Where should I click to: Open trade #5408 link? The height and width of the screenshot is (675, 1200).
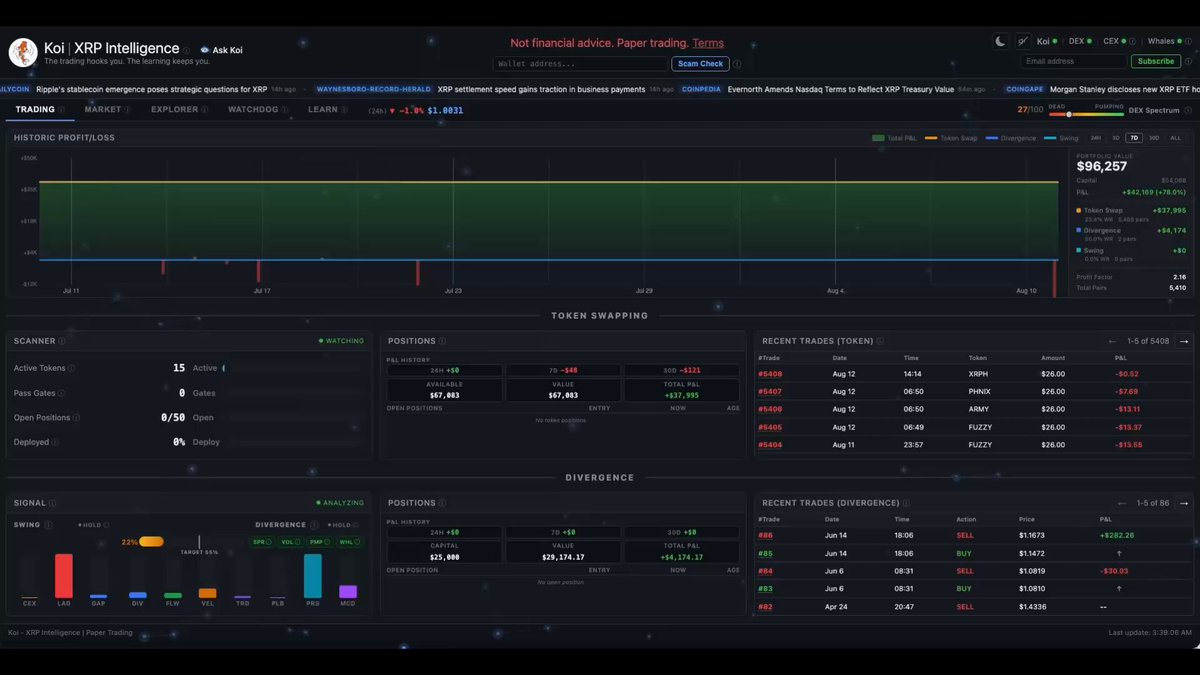(x=770, y=374)
